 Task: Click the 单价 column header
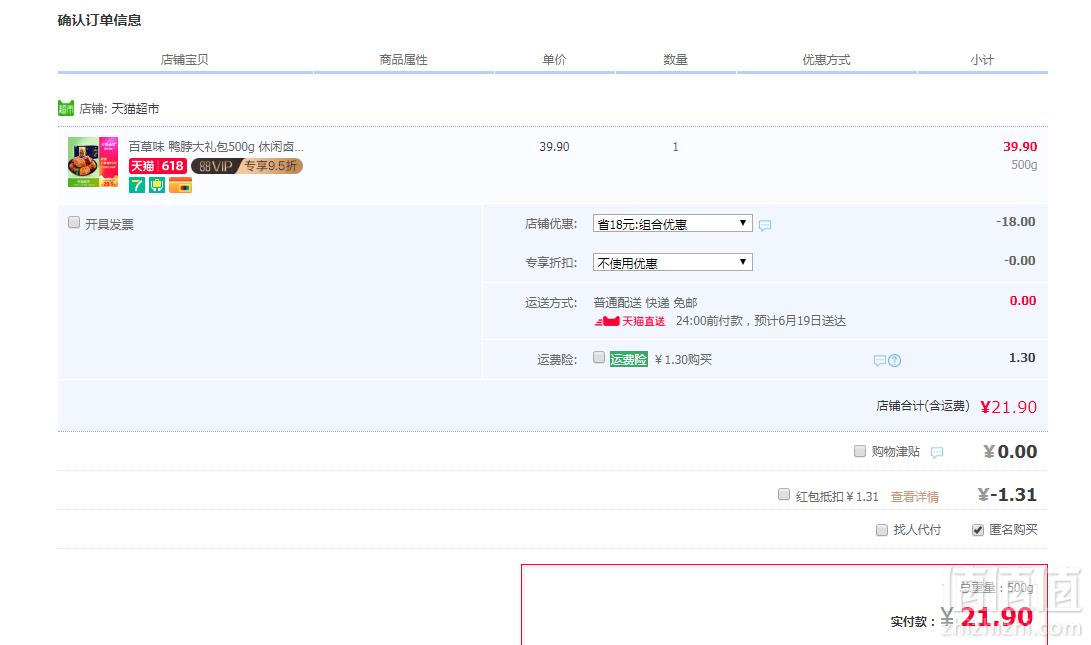pos(555,60)
